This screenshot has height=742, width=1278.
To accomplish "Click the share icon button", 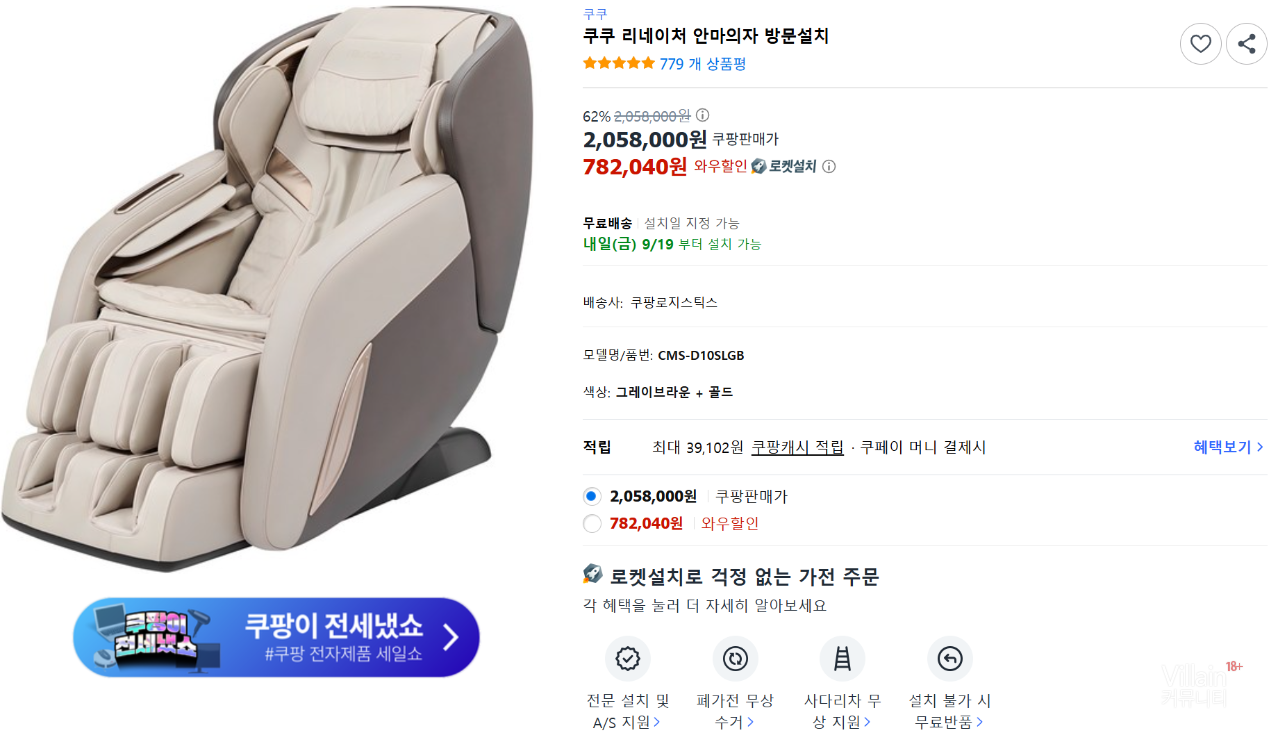I will point(1246,44).
